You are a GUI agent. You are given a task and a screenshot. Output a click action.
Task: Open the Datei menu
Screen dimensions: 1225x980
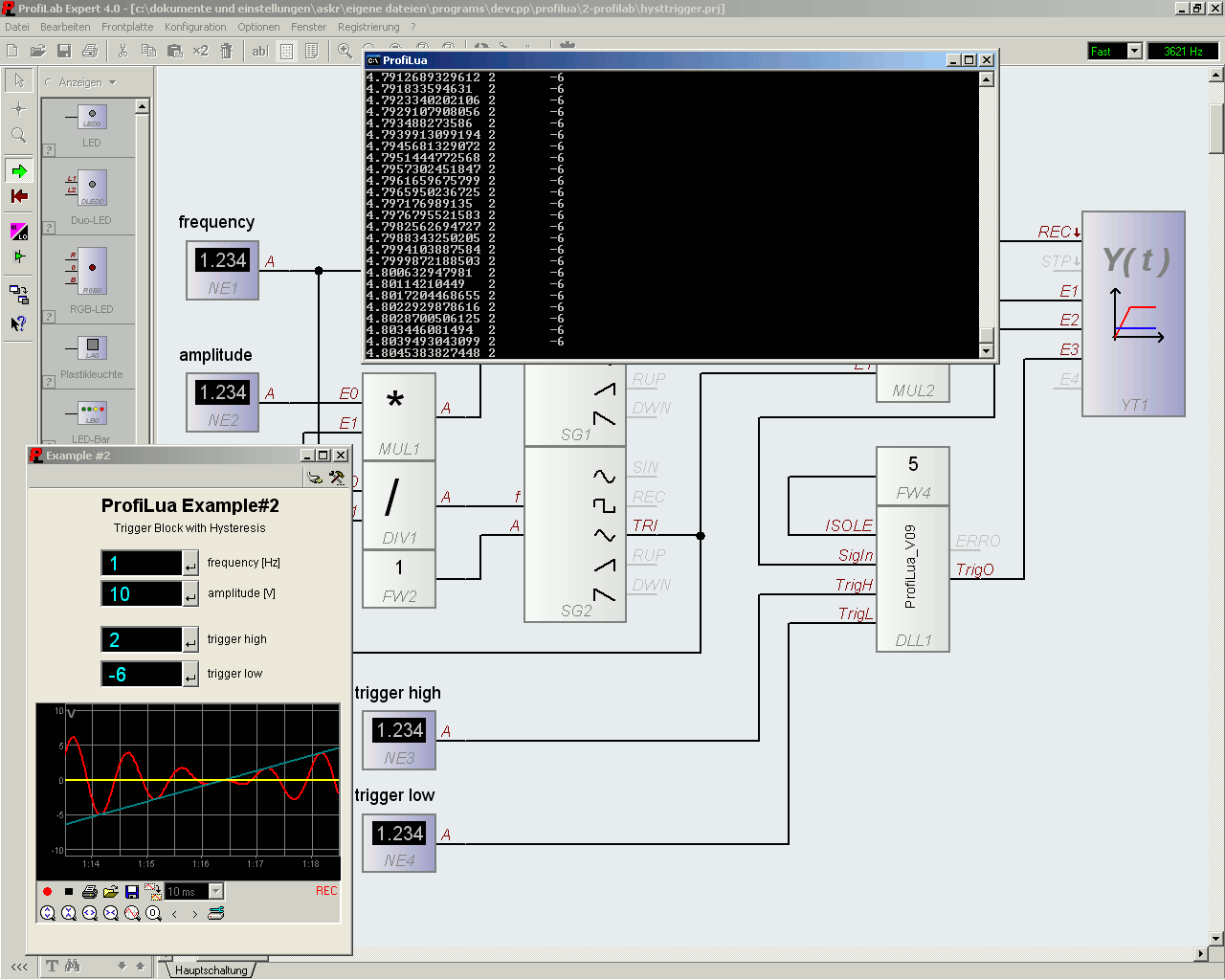(x=17, y=27)
